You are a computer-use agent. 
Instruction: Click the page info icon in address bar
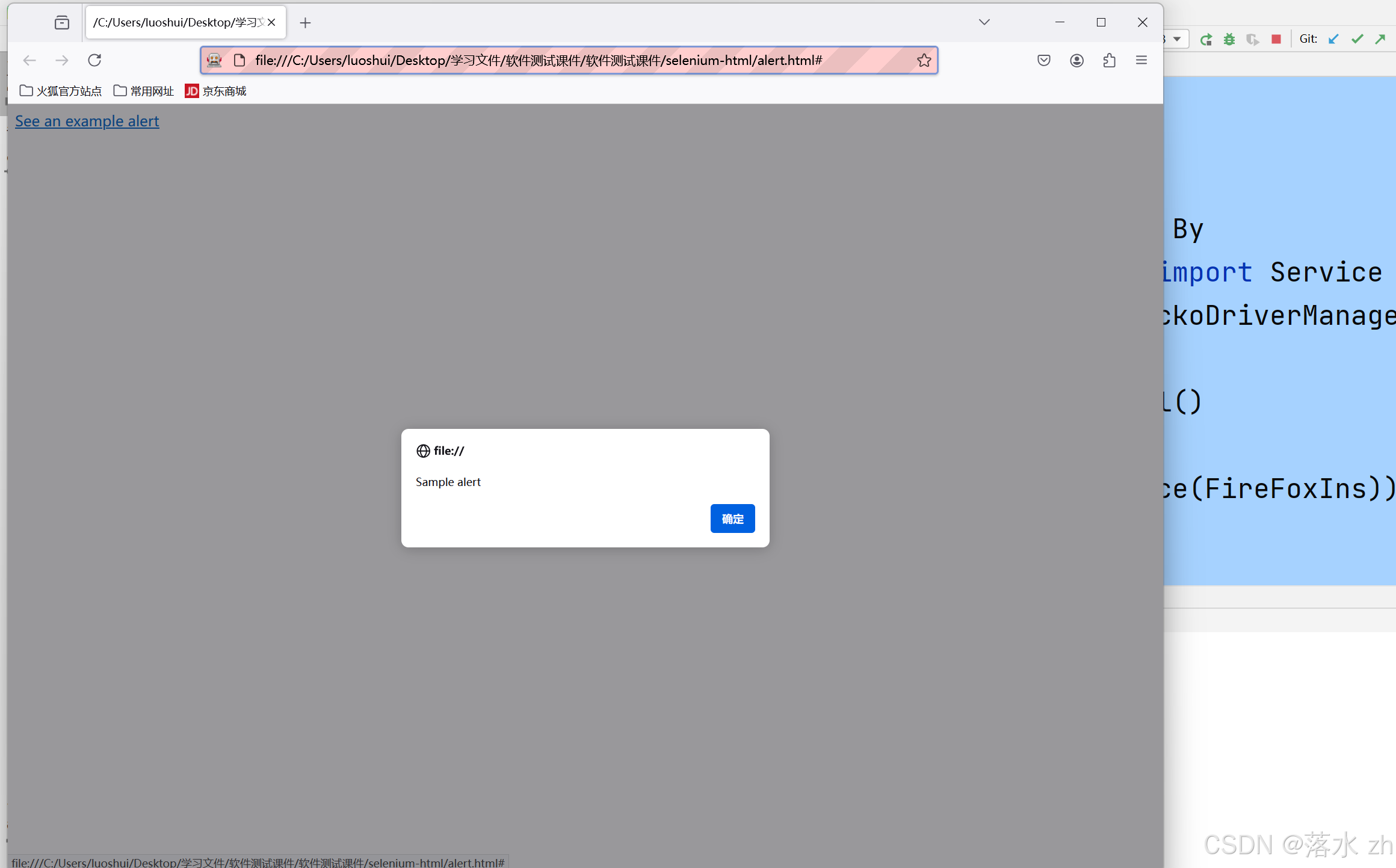(x=239, y=60)
